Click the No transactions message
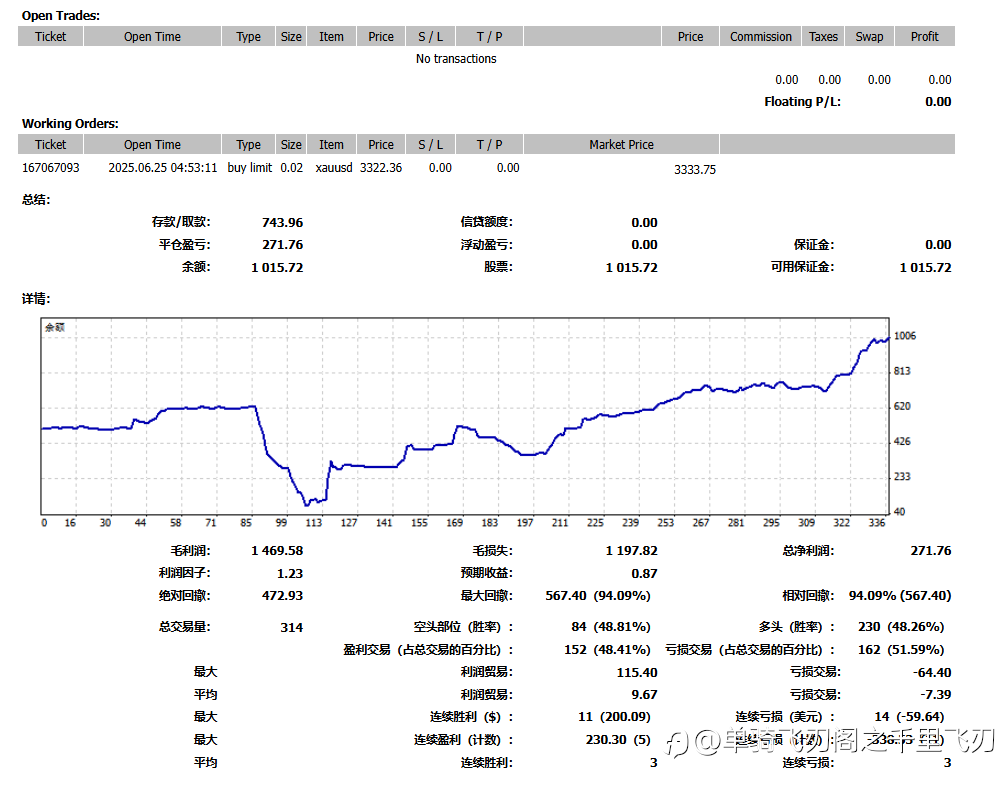 coord(456,59)
